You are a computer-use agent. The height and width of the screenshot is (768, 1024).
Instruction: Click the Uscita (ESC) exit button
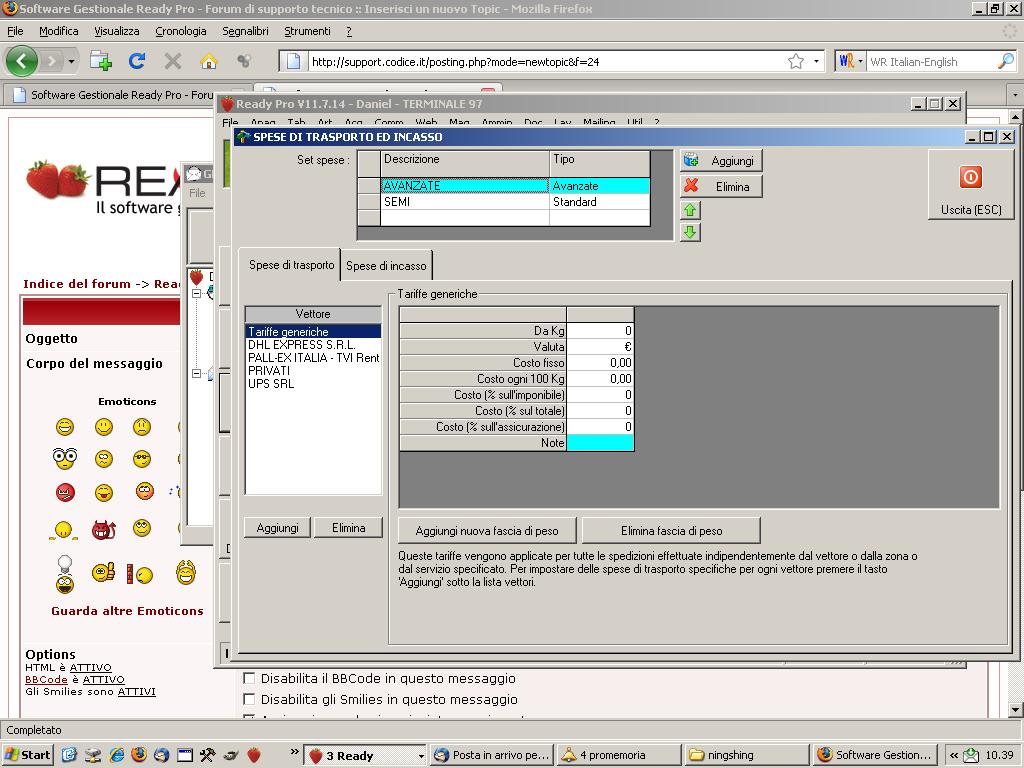point(970,185)
